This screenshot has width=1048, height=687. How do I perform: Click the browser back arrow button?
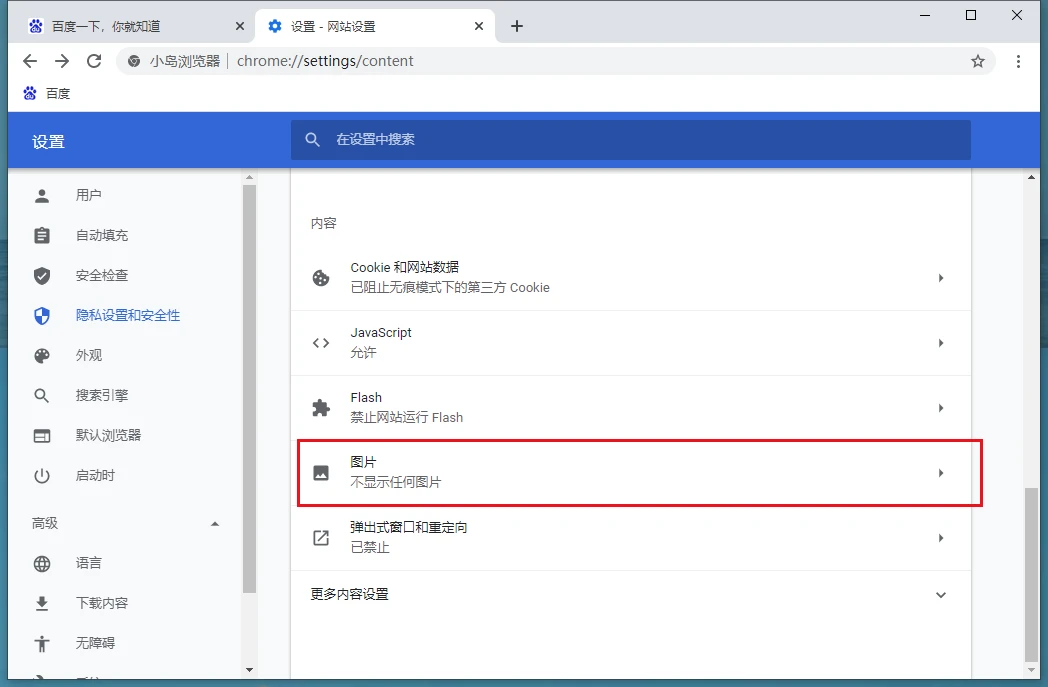(30, 61)
